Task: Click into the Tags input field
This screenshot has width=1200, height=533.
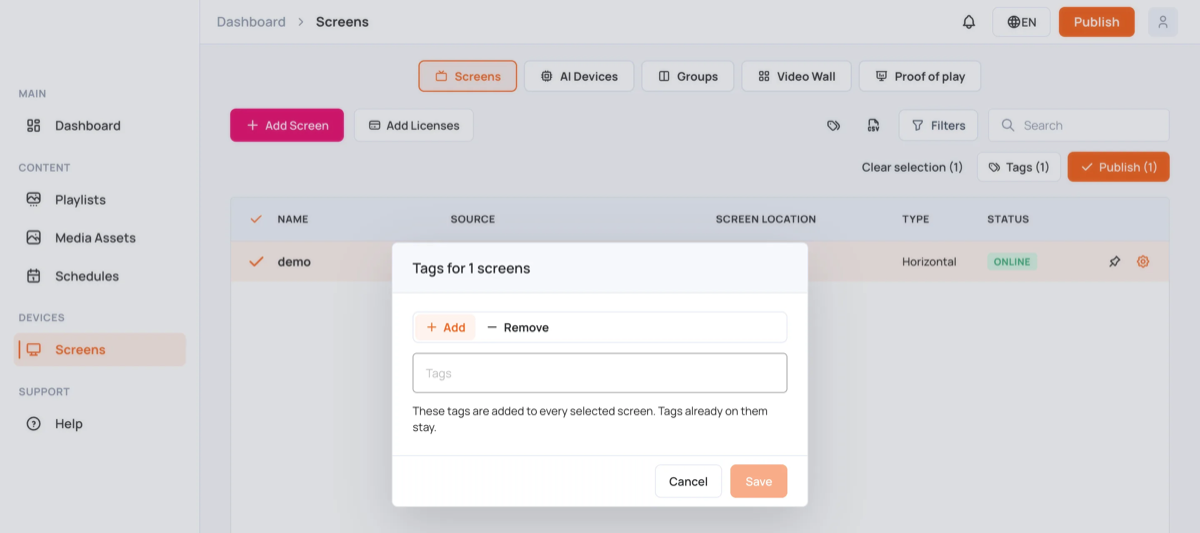Action: [x=600, y=373]
